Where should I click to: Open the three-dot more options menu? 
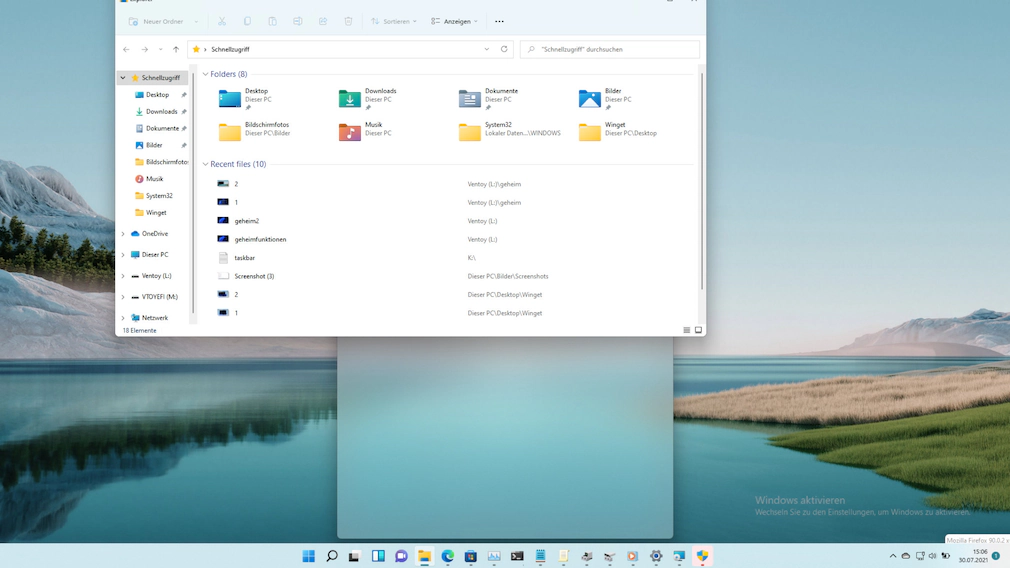pos(499,21)
